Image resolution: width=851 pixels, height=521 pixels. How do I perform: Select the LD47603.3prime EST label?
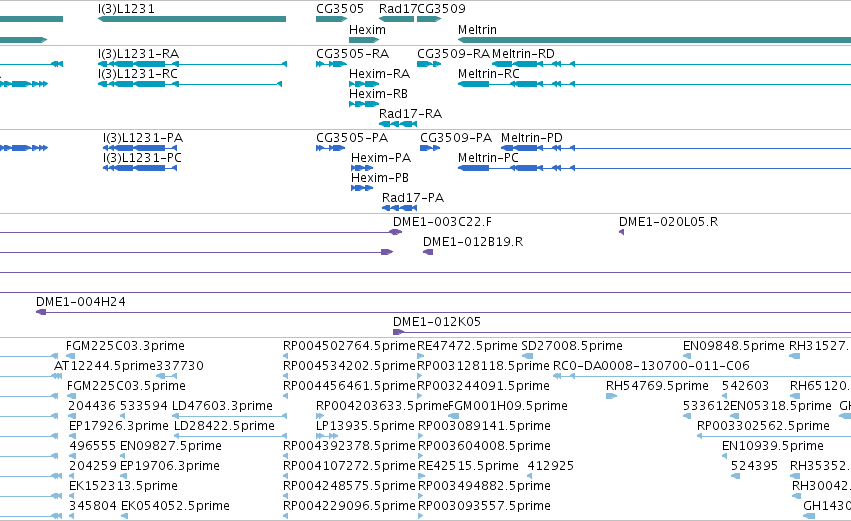[222, 406]
